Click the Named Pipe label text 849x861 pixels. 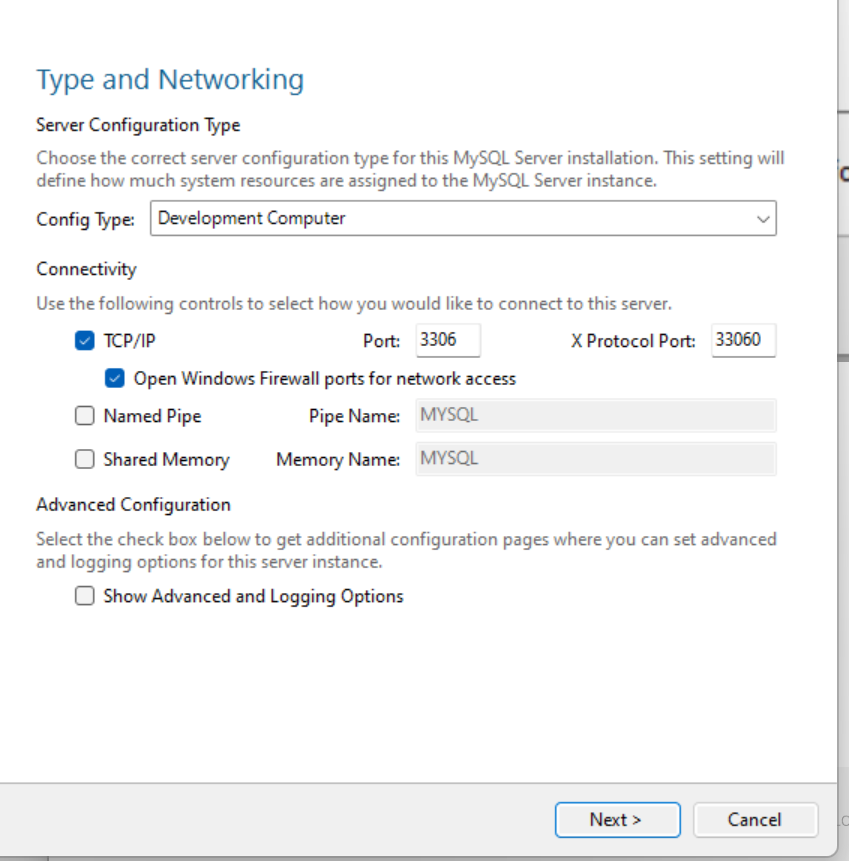pos(152,416)
